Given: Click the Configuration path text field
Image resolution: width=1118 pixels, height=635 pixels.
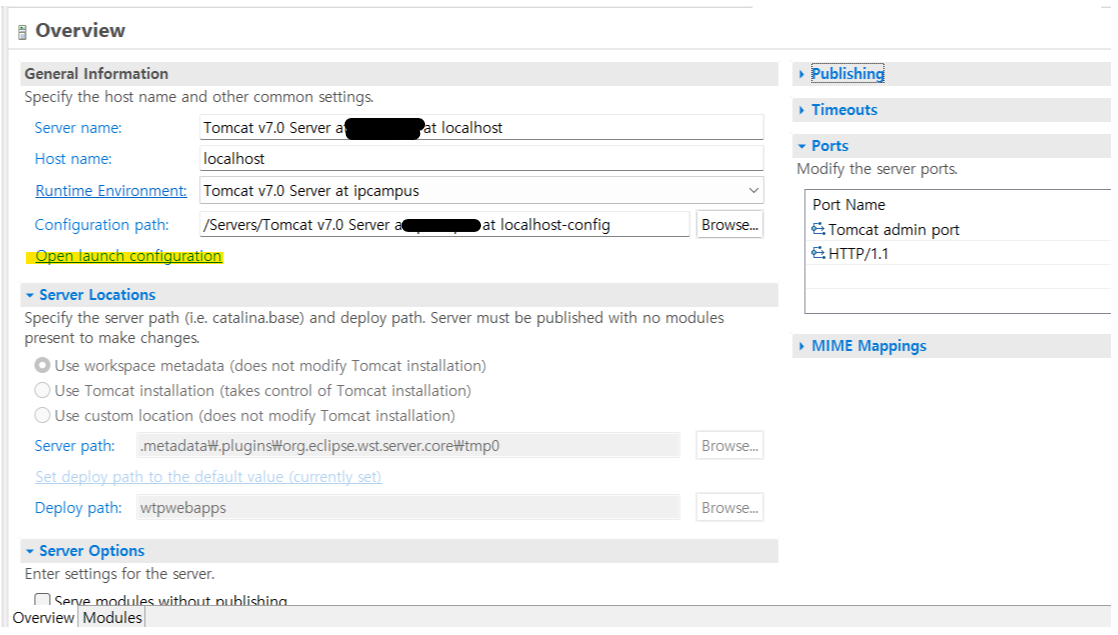Looking at the screenshot, I should (x=444, y=224).
